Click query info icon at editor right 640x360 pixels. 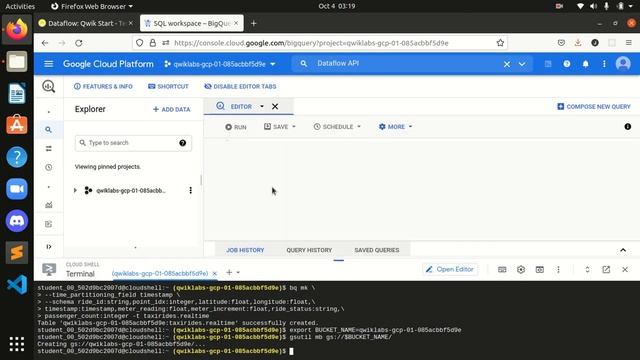pyautogui.click(x=628, y=127)
